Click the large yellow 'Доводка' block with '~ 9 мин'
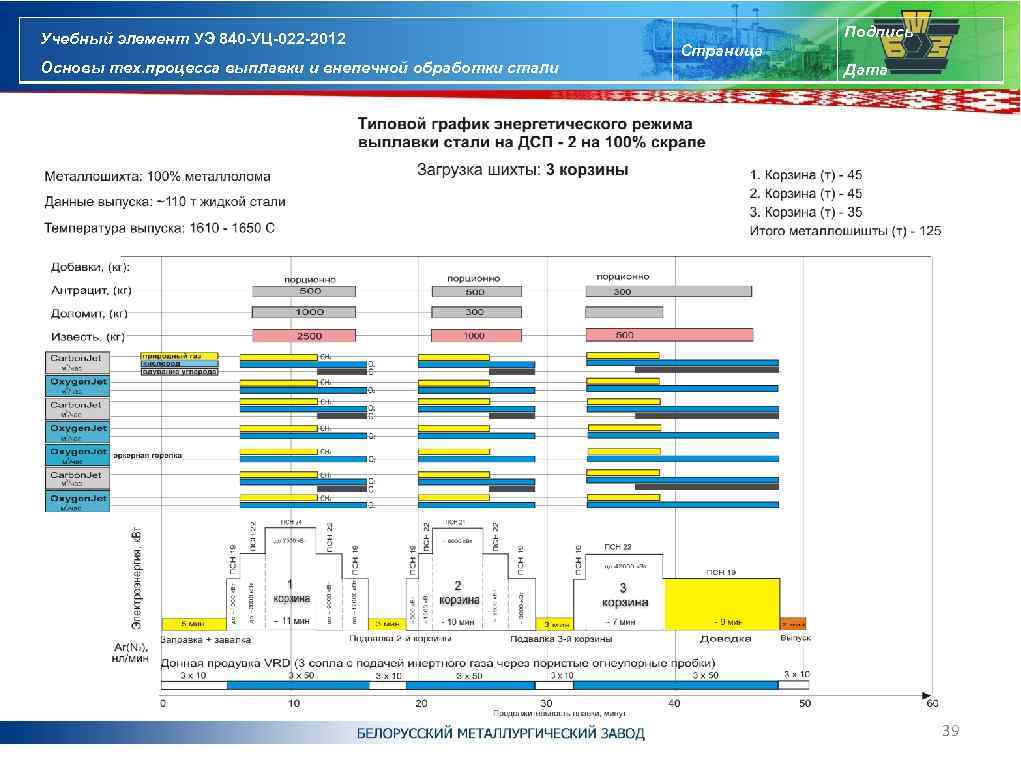 click(721, 604)
